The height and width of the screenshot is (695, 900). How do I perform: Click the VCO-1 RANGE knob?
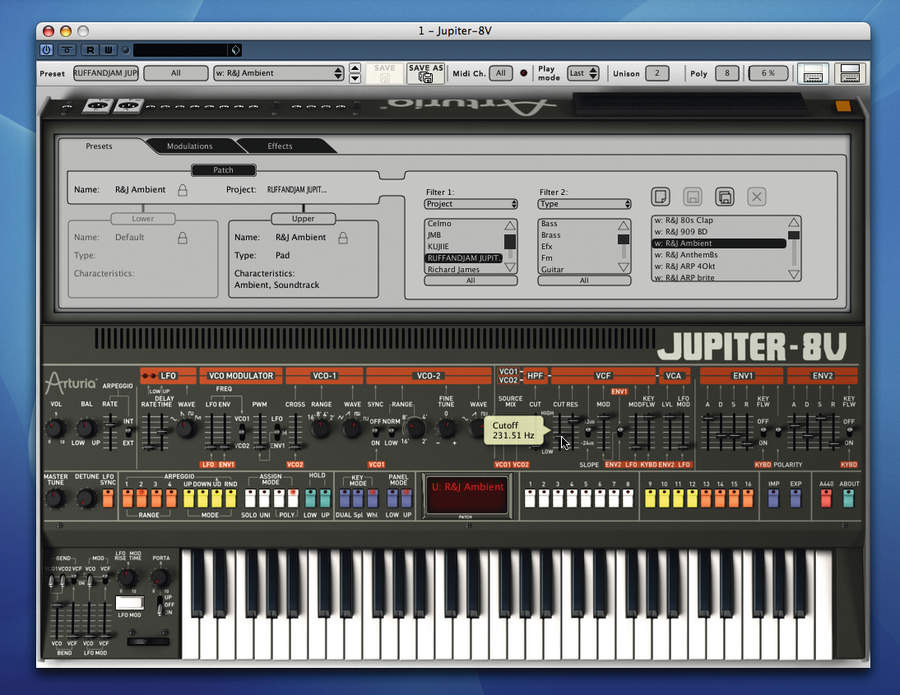[x=321, y=428]
